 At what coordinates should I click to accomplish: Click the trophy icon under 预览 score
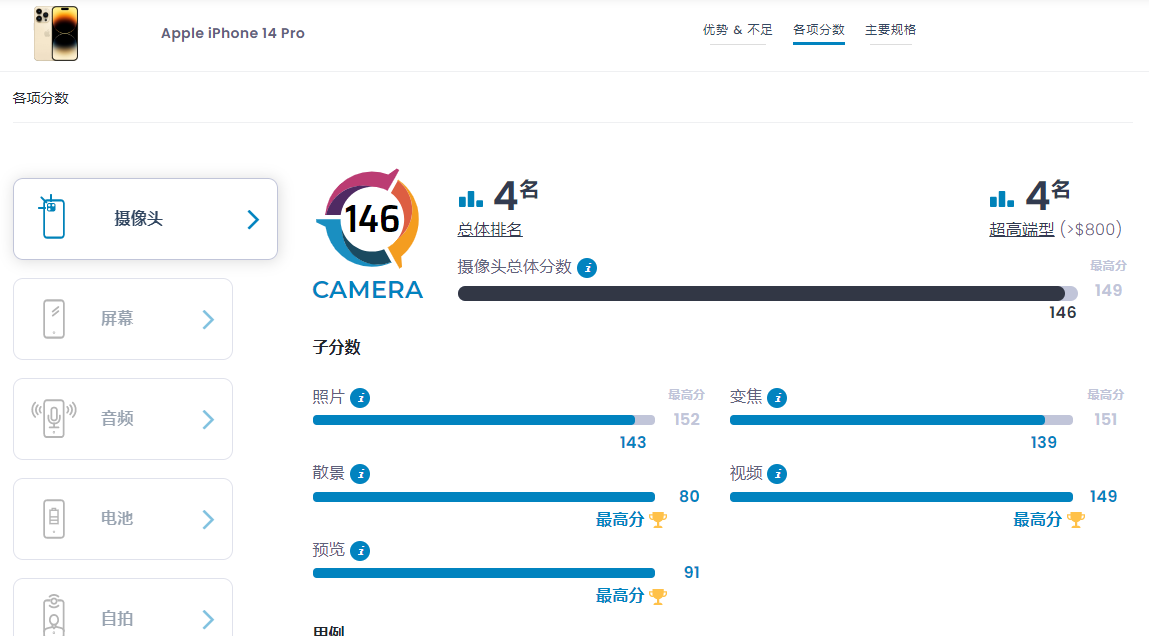coord(658,596)
